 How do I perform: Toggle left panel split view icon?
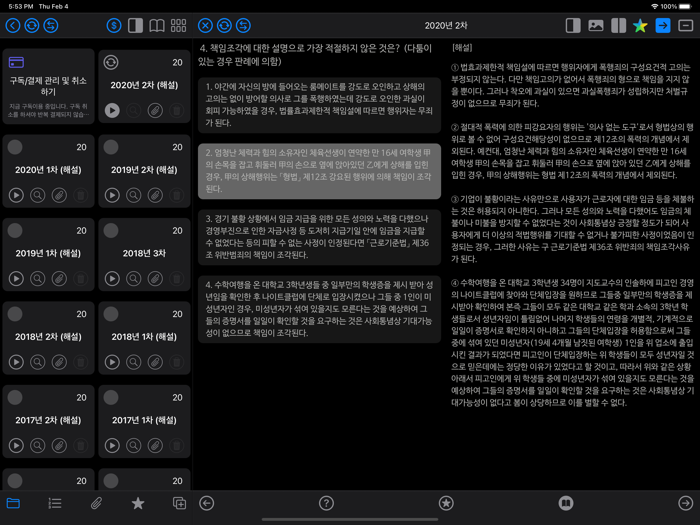135,25
